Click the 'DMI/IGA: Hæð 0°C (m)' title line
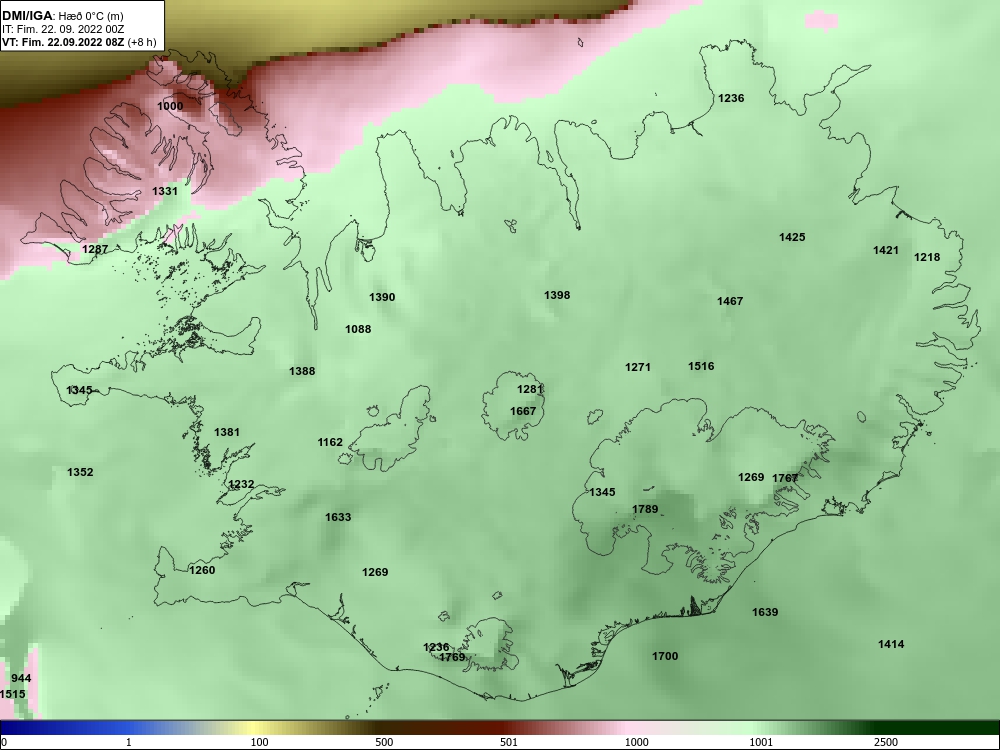 point(62,16)
